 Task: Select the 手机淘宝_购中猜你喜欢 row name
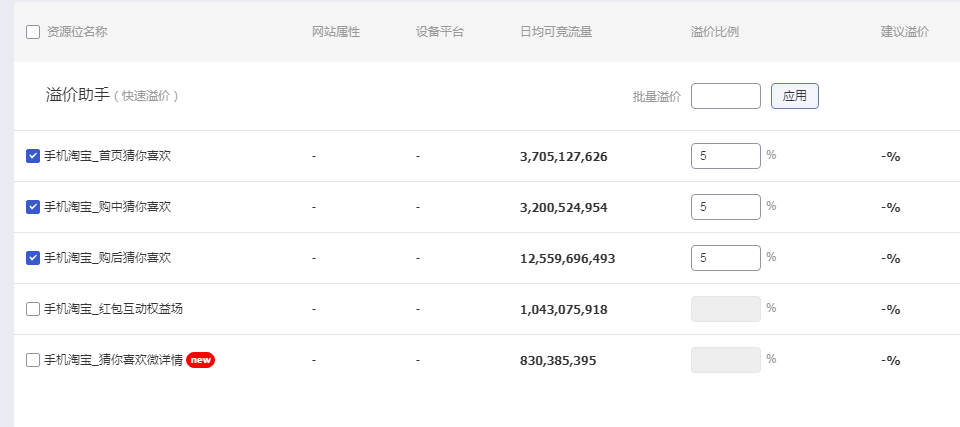coord(108,207)
